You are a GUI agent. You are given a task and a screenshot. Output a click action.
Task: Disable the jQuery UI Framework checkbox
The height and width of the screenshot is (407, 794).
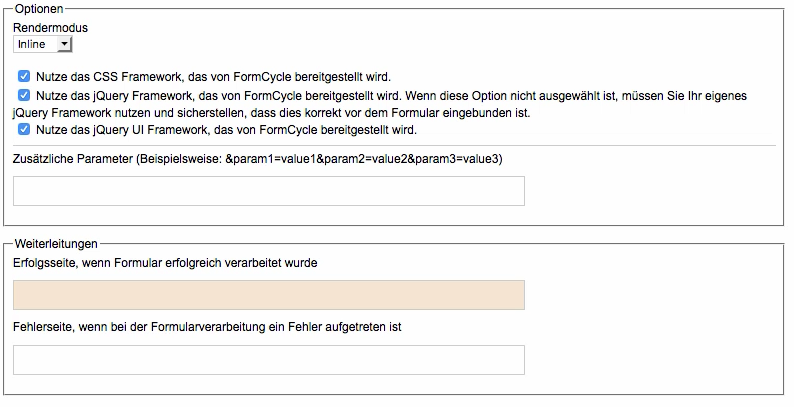click(x=24, y=129)
